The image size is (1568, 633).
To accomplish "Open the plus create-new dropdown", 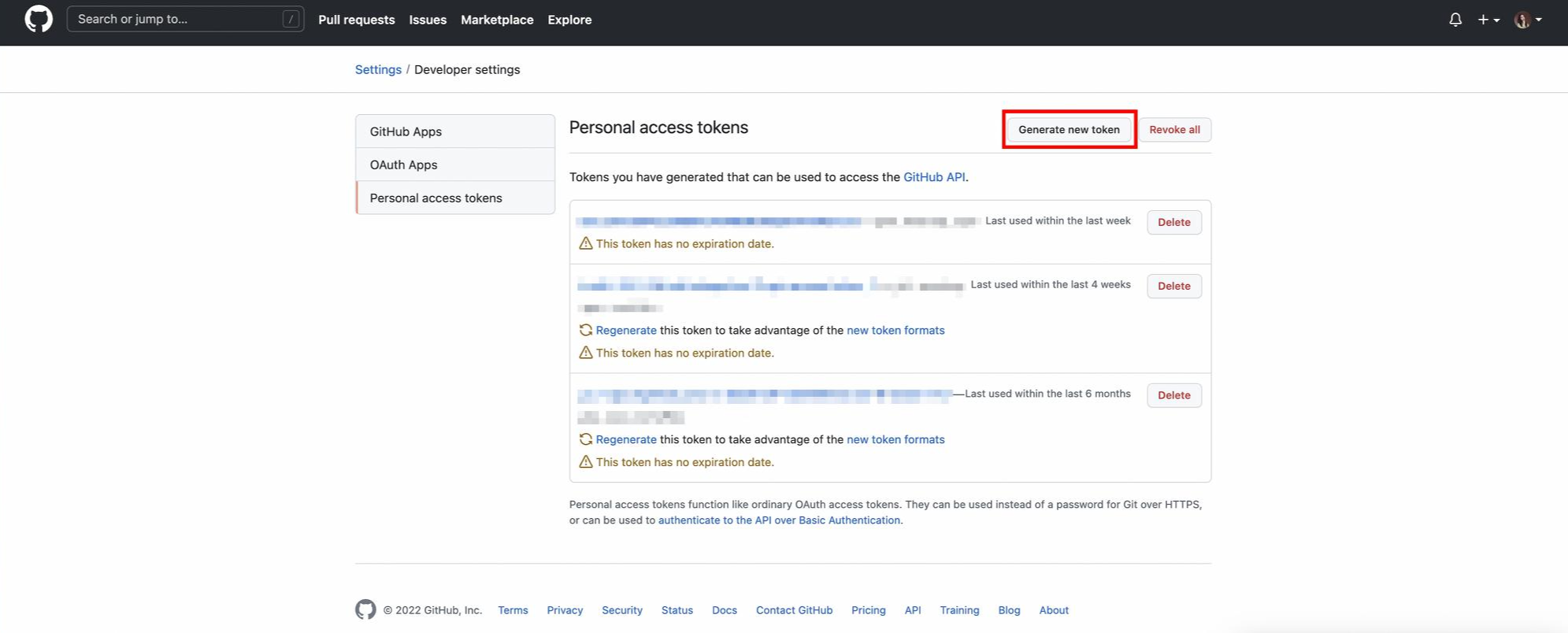I will coord(1488,20).
